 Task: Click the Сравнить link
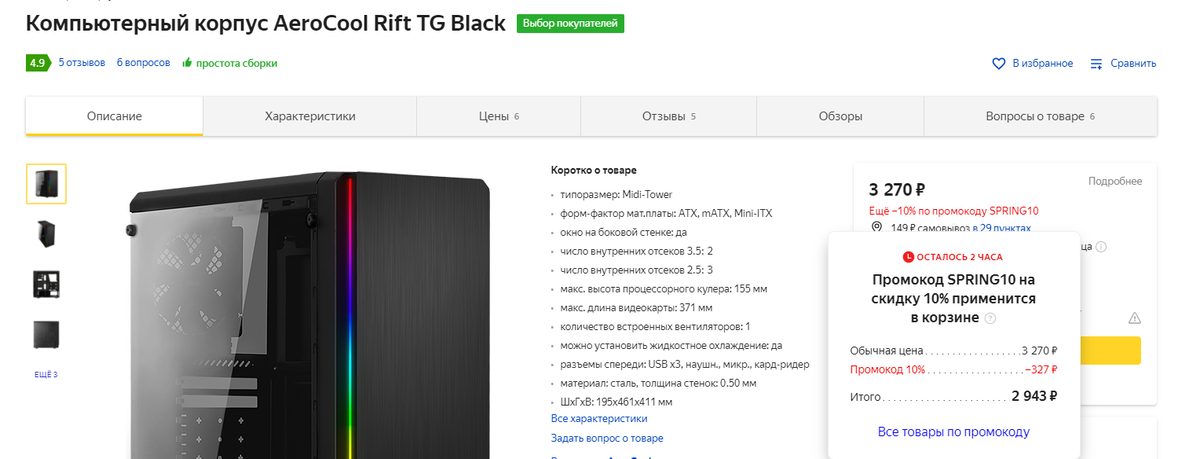(x=1133, y=63)
